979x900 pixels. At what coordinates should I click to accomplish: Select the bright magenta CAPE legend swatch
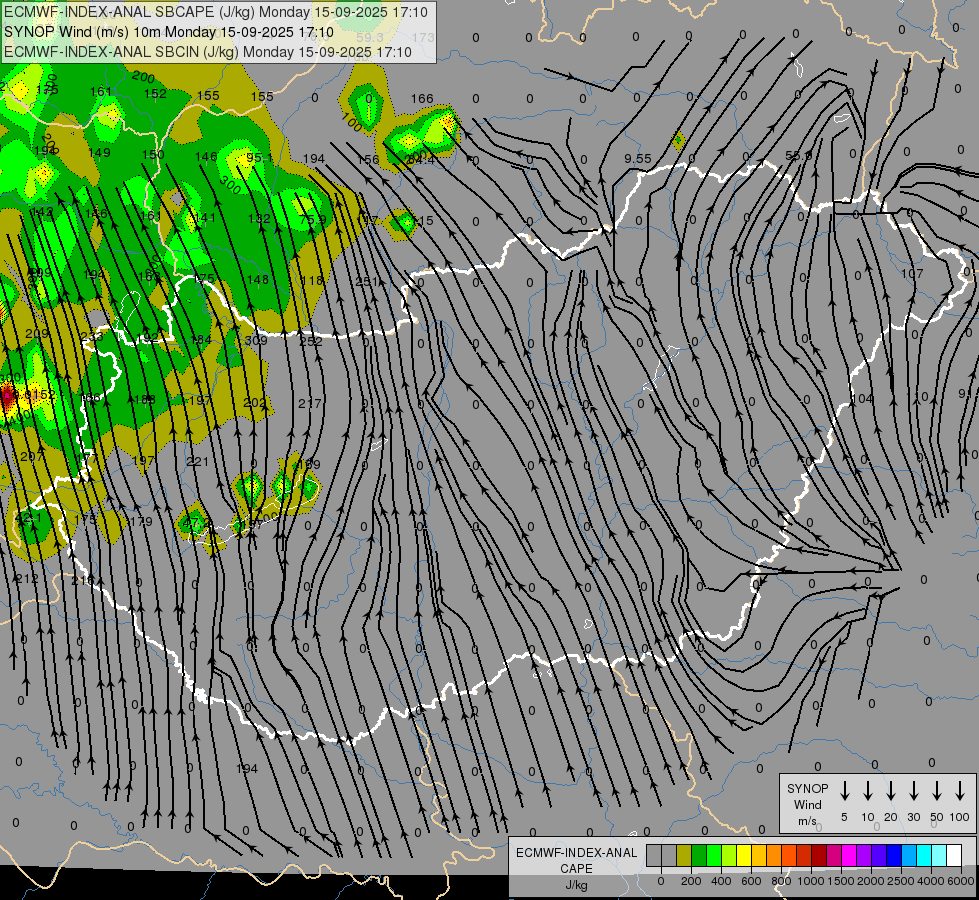(849, 855)
